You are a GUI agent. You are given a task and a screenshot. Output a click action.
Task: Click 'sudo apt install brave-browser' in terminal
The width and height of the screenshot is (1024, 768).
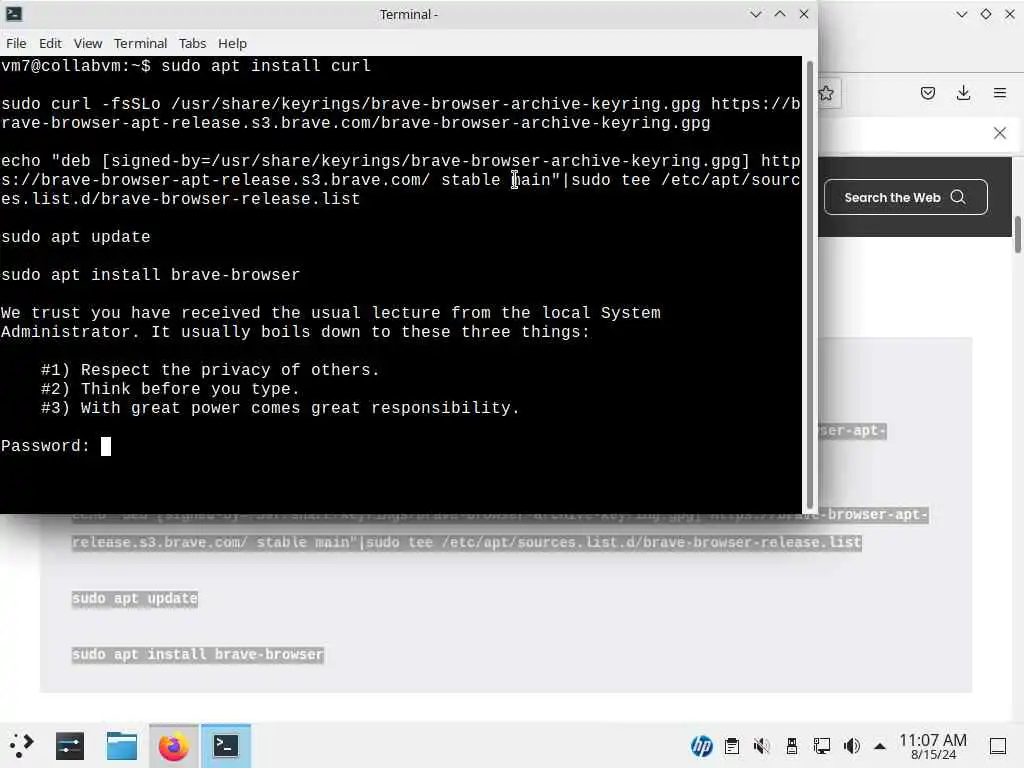tap(150, 275)
